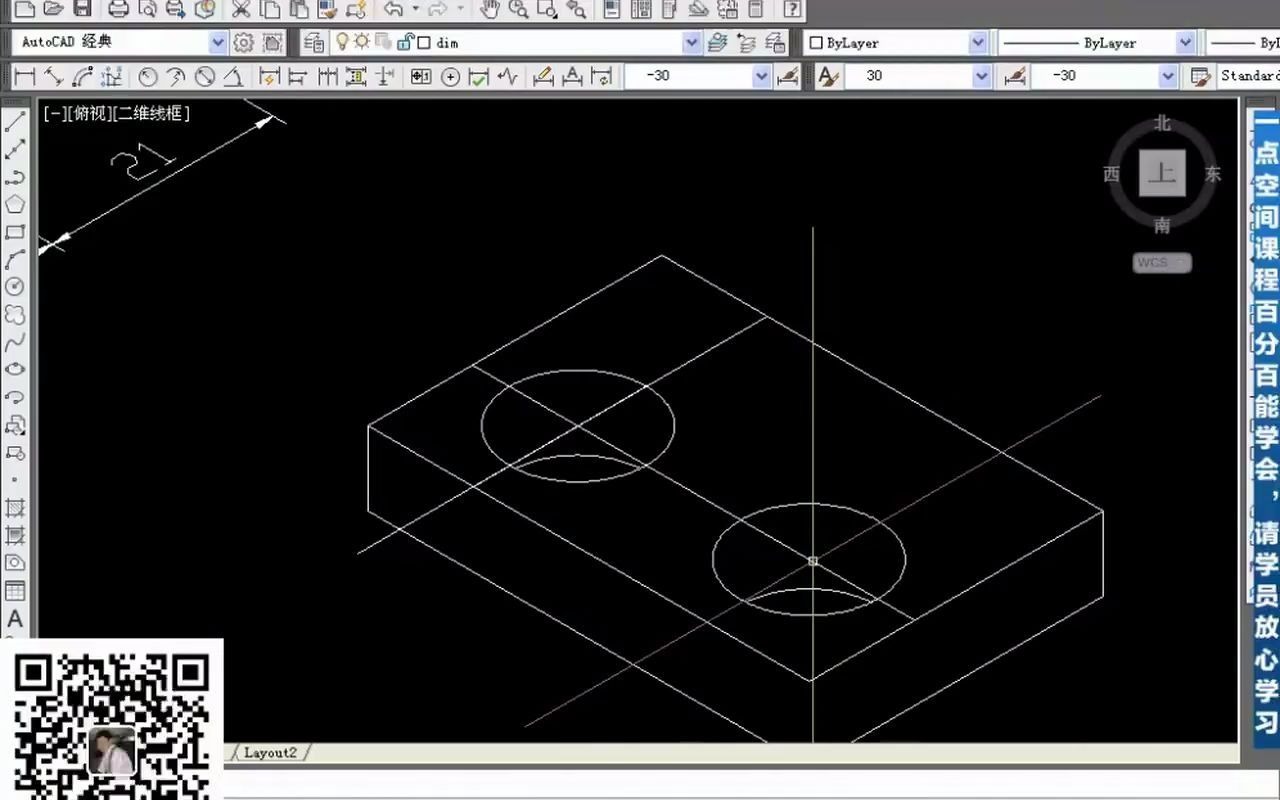
Task: Undo the last action
Action: click(393, 10)
